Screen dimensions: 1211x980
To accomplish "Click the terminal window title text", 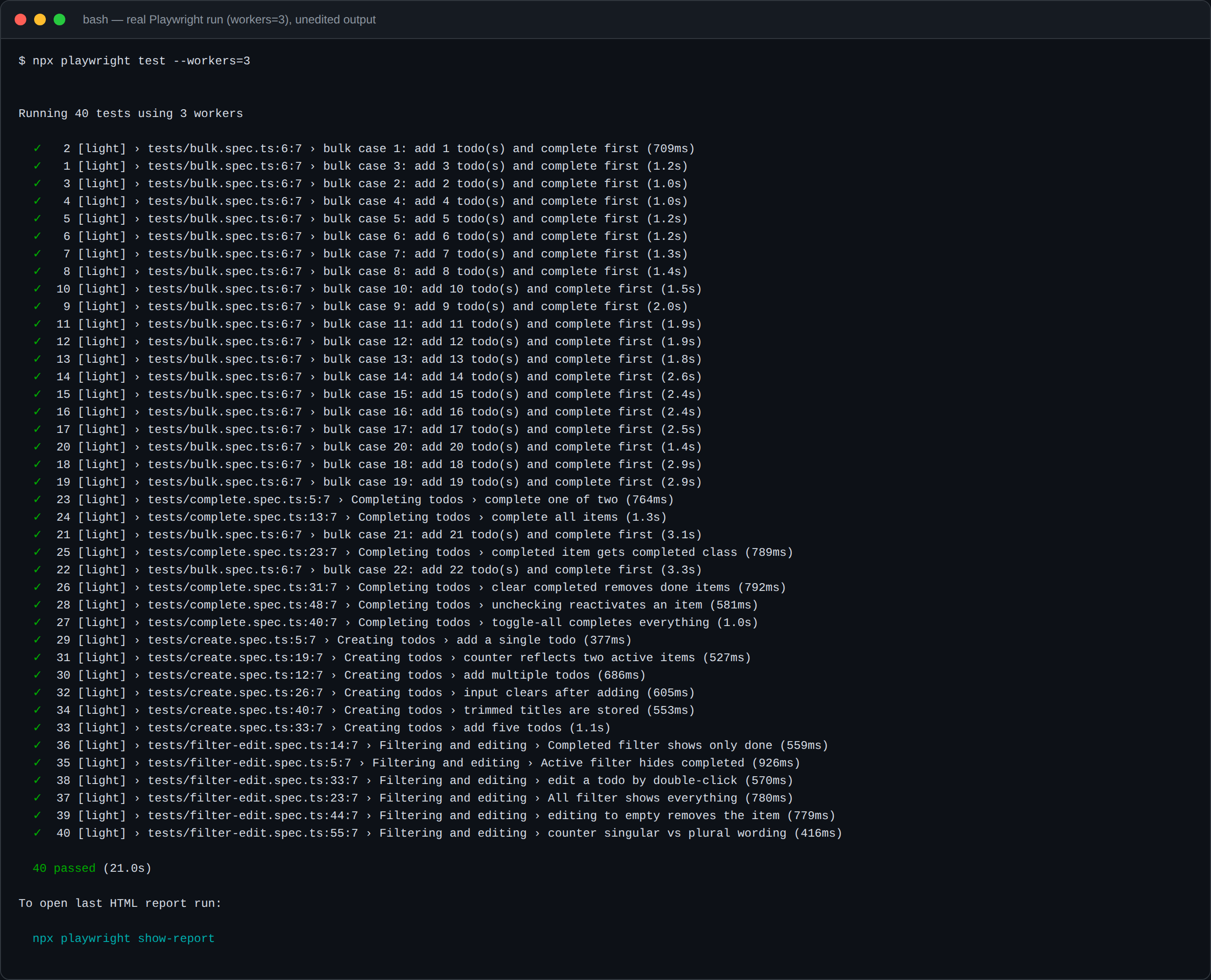I will (229, 20).
